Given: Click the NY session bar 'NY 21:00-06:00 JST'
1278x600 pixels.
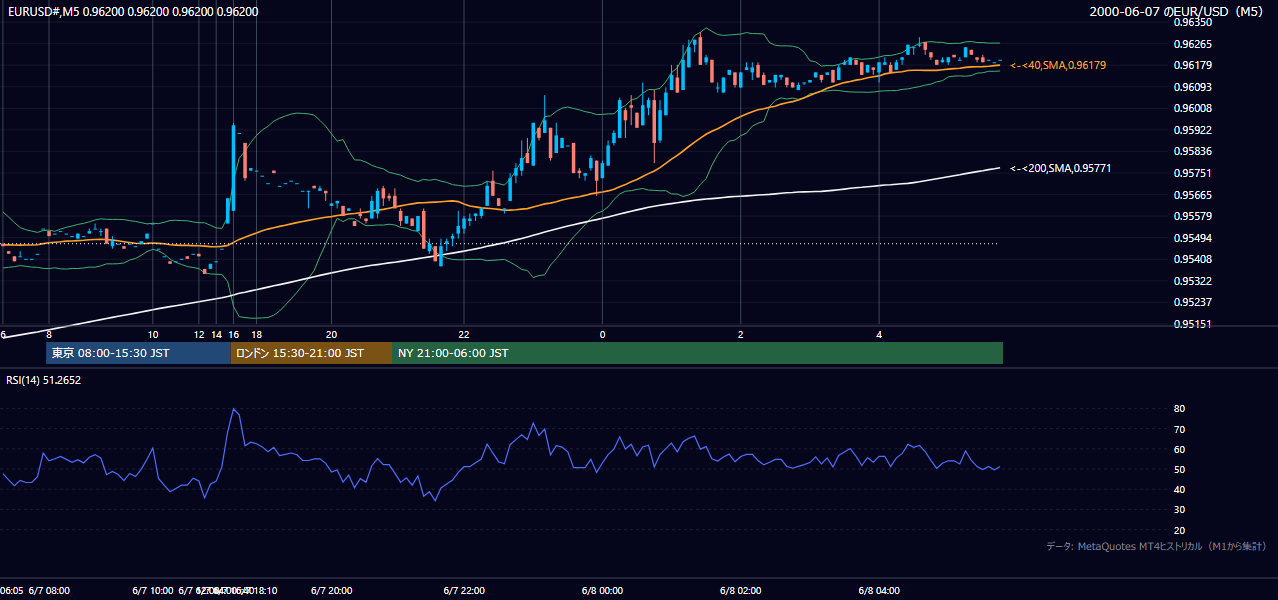Looking at the screenshot, I should (697, 353).
